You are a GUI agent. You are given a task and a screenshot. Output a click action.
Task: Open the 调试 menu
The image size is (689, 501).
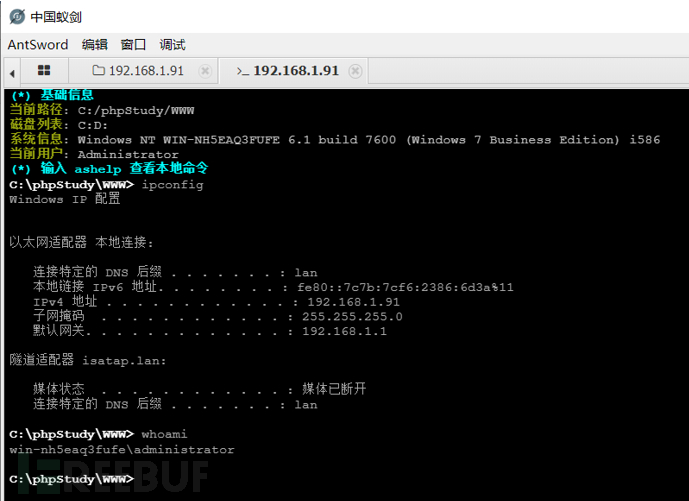click(x=172, y=44)
